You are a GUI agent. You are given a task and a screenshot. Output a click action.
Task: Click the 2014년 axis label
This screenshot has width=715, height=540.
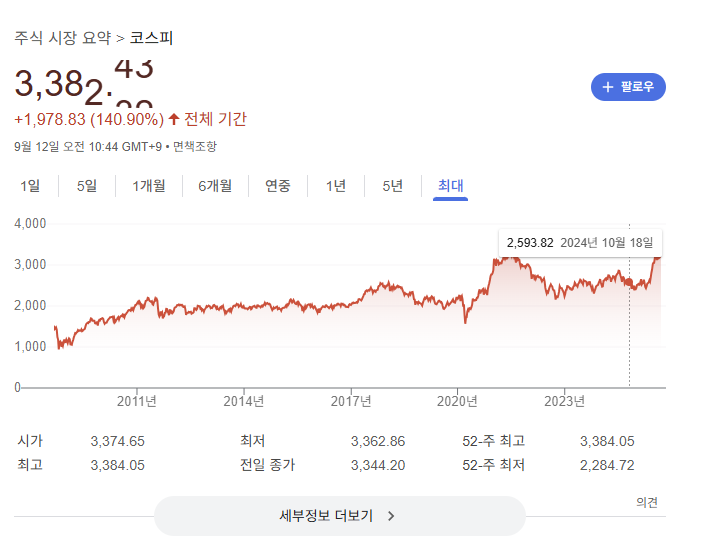pyautogui.click(x=244, y=401)
